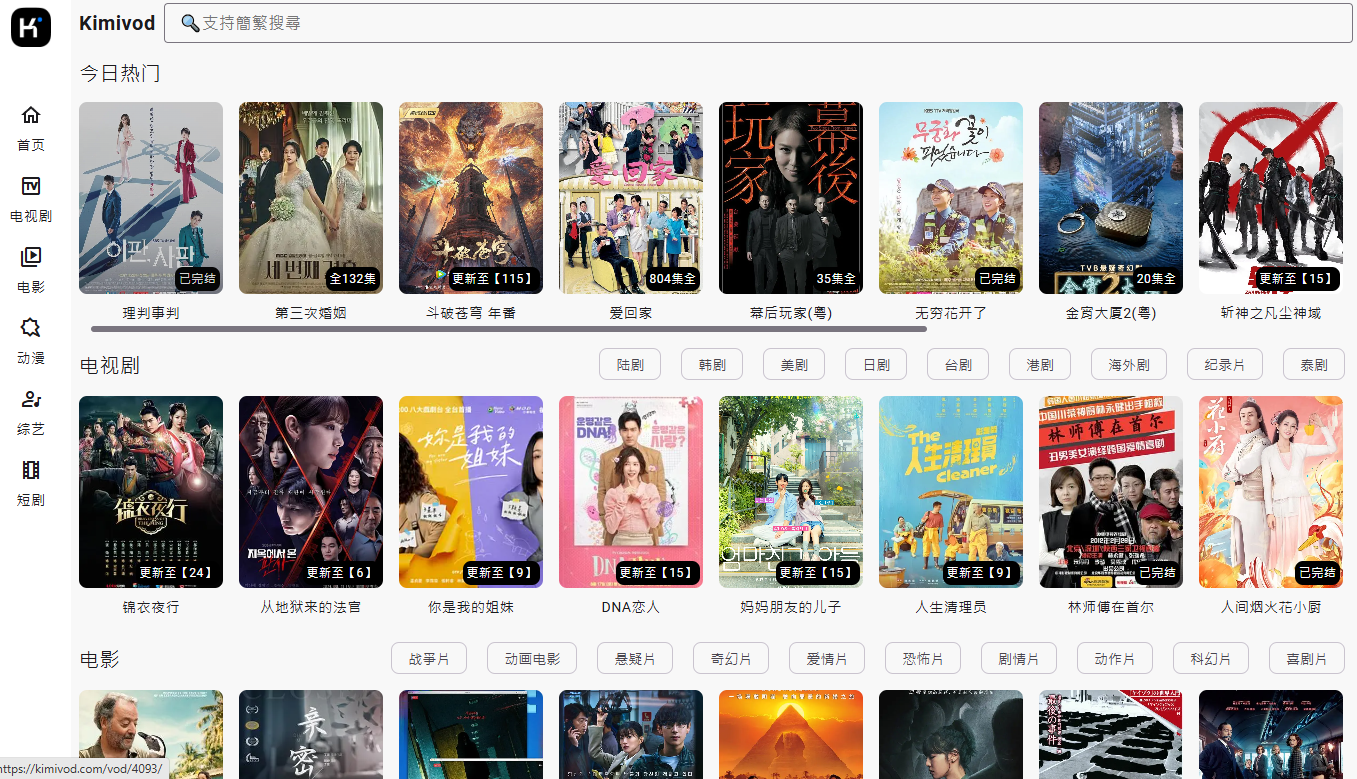Click the 今日热门 section heading
This screenshot has height=779, width=1357.
point(120,73)
